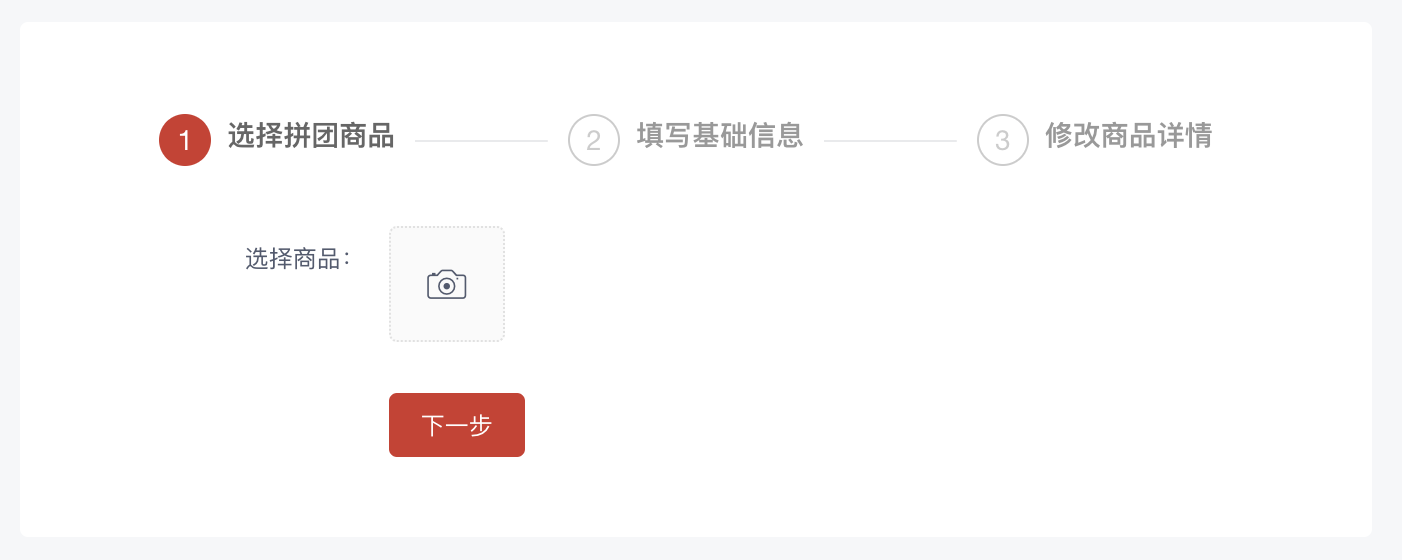
Task: Click the 选择商品 field label
Action: pos(297,259)
